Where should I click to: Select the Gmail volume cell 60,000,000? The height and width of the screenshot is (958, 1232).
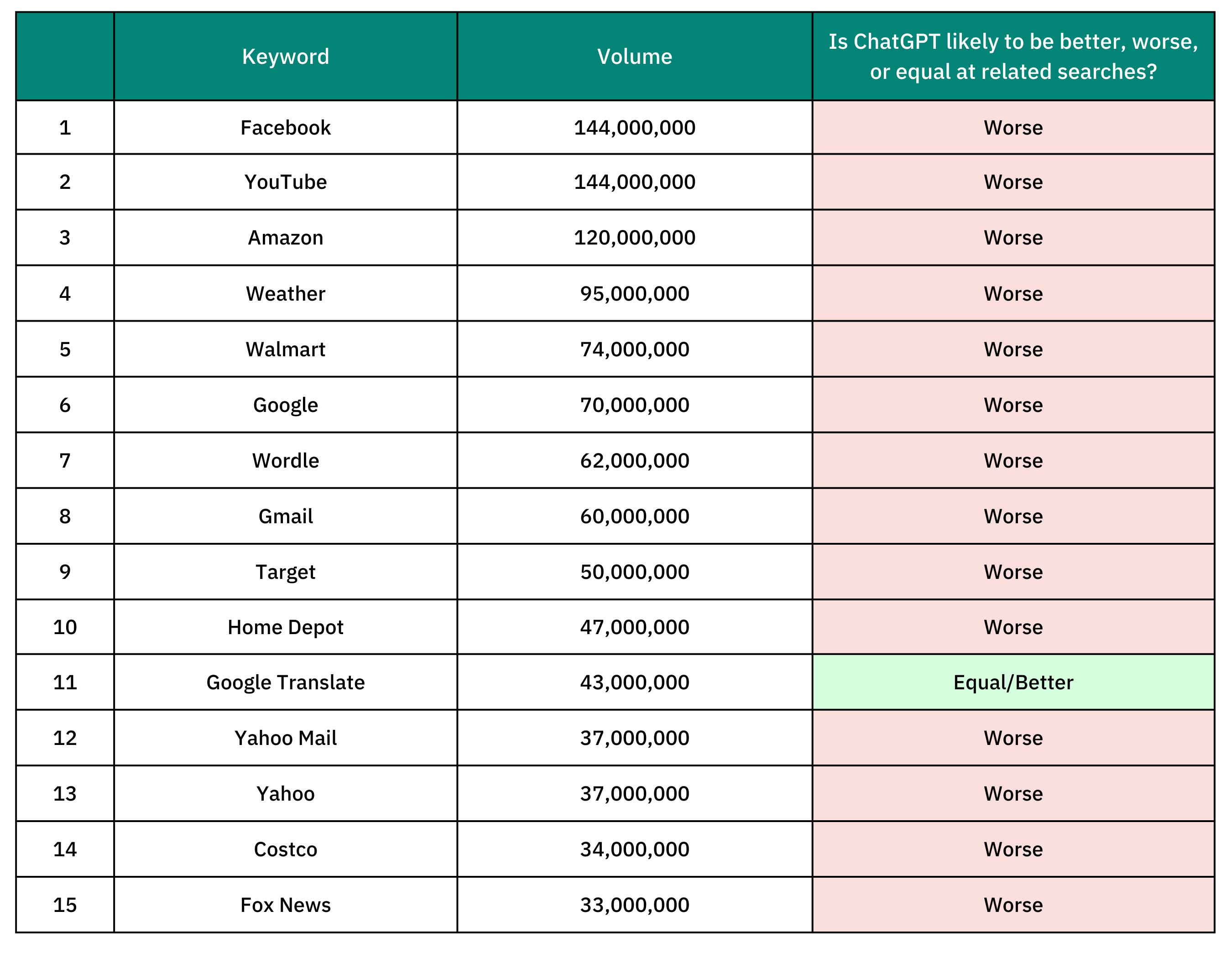[x=635, y=516]
